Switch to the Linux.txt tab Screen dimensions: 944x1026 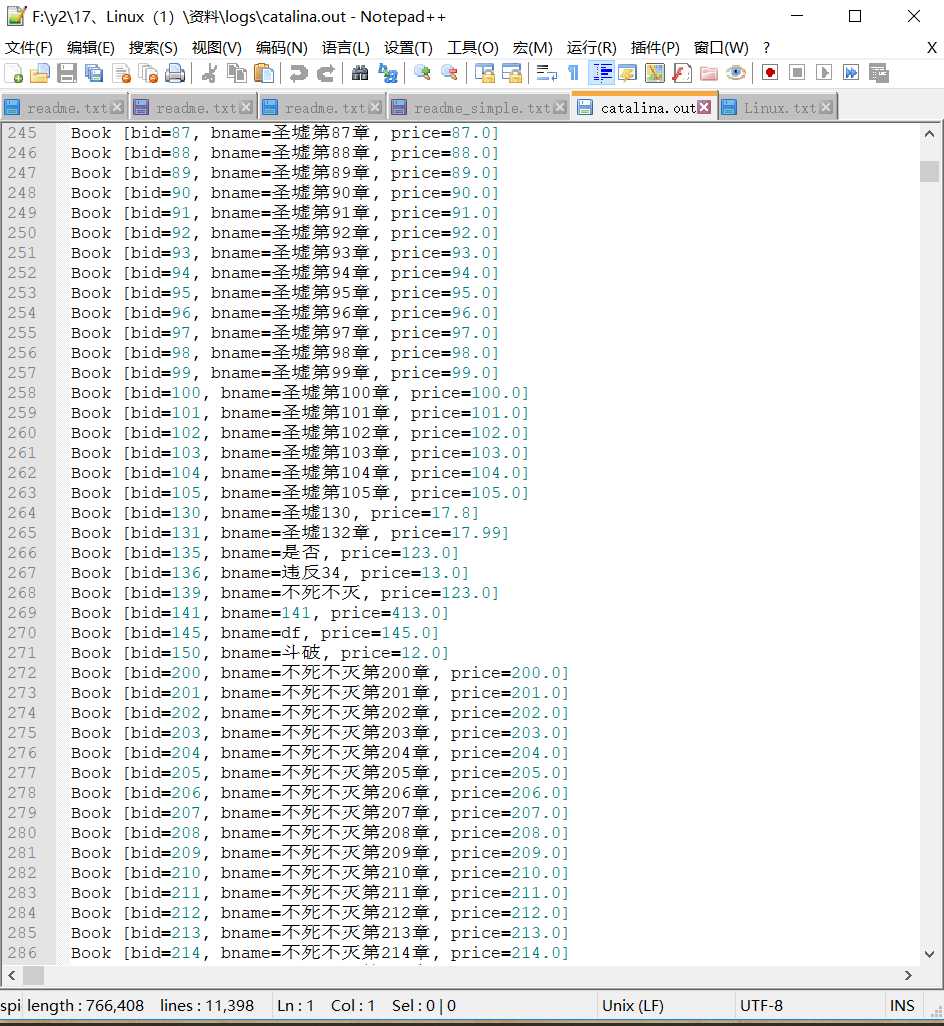780,108
